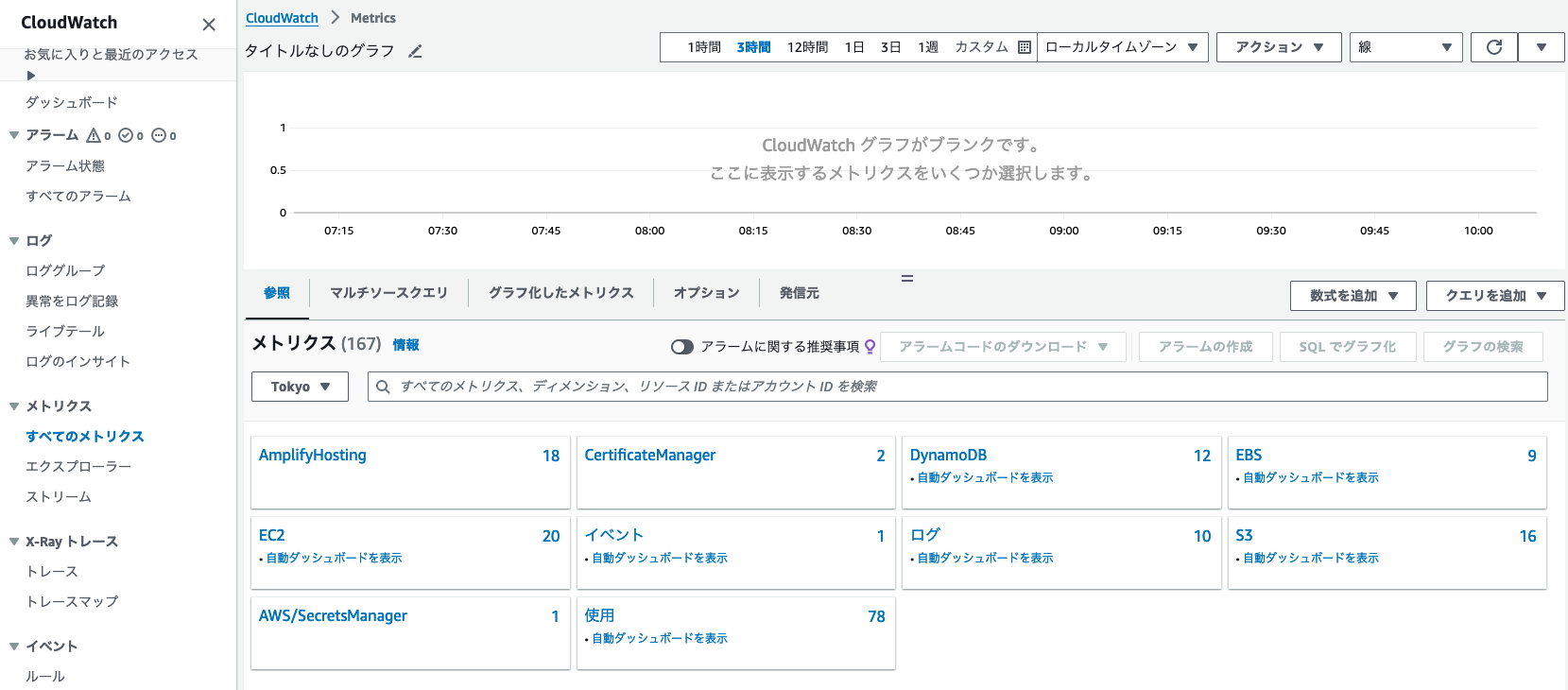1568x690 pixels.
Task: Switch to the 参照 tab
Action: [277, 293]
